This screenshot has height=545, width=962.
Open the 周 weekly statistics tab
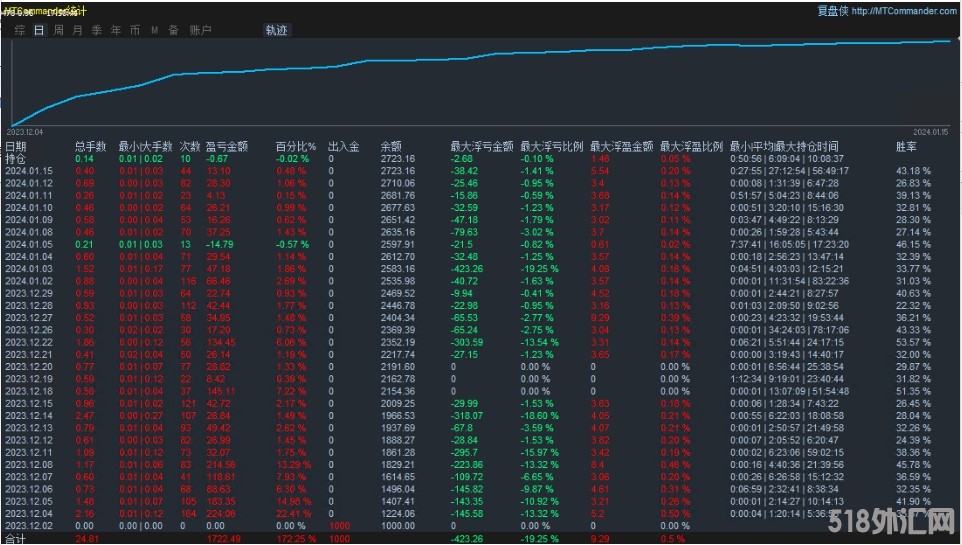(59, 30)
